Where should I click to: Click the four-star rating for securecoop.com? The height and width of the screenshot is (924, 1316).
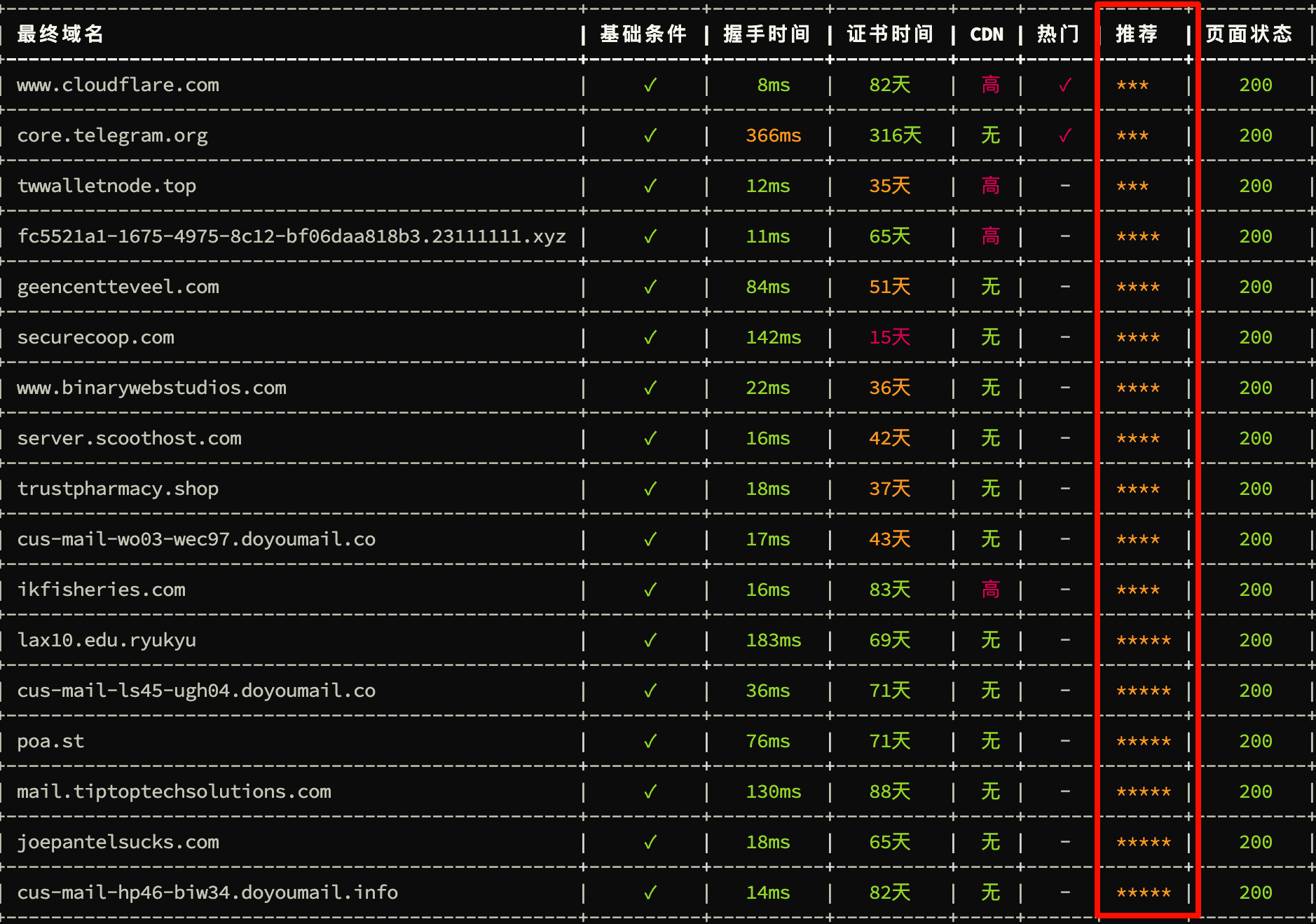[x=1138, y=338]
